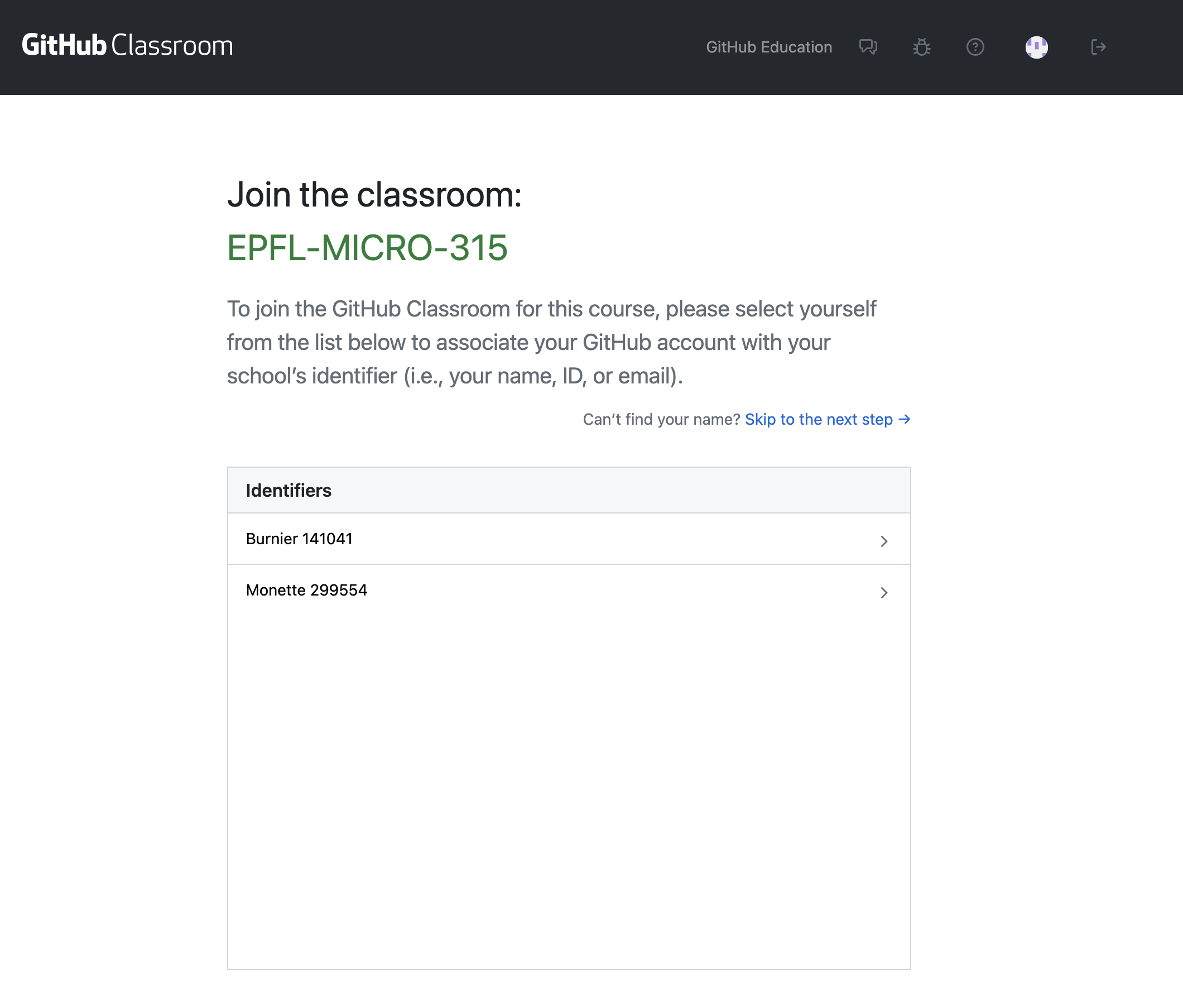Click the bug report icon
This screenshot has height=1008, width=1183.
click(921, 47)
